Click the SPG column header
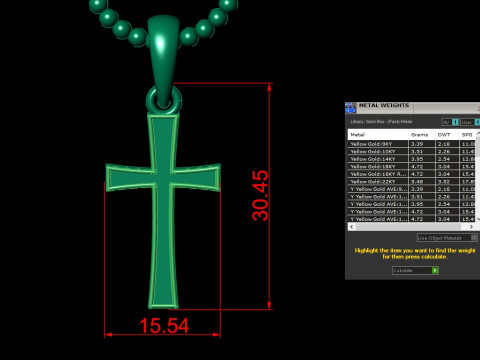480x360 pixels. 468,135
